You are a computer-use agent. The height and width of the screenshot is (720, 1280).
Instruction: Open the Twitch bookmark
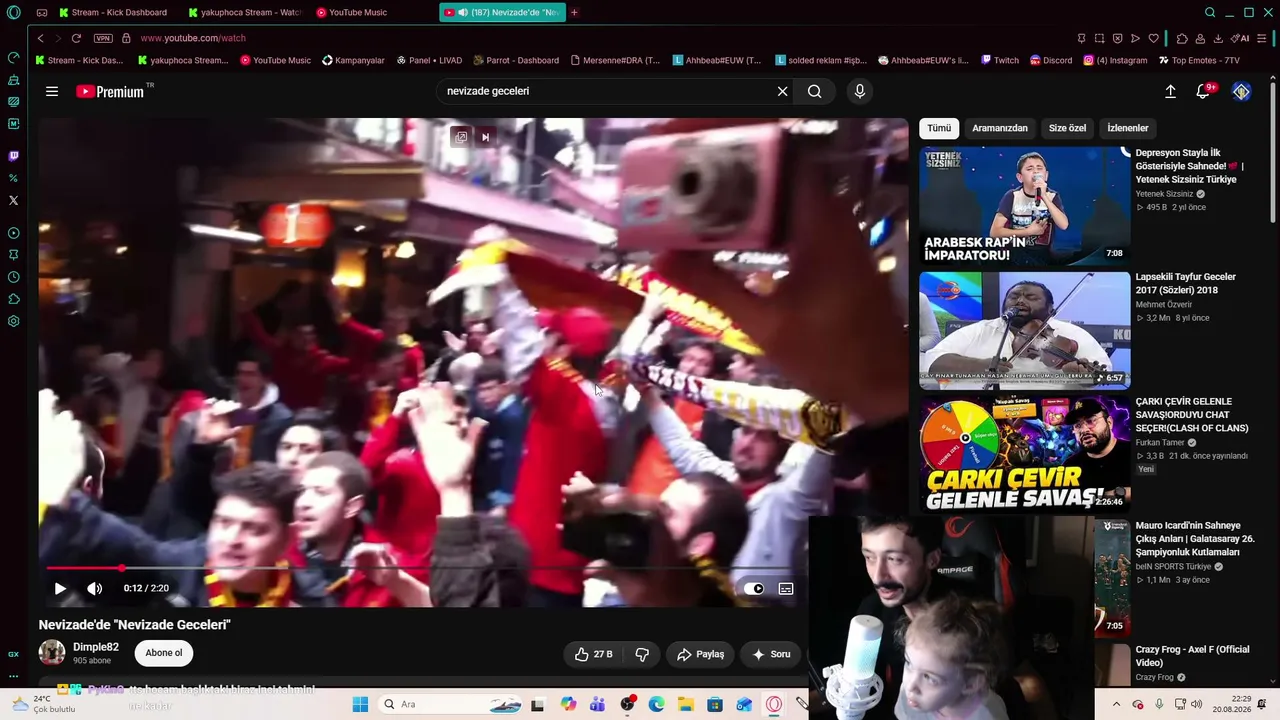[1000, 60]
